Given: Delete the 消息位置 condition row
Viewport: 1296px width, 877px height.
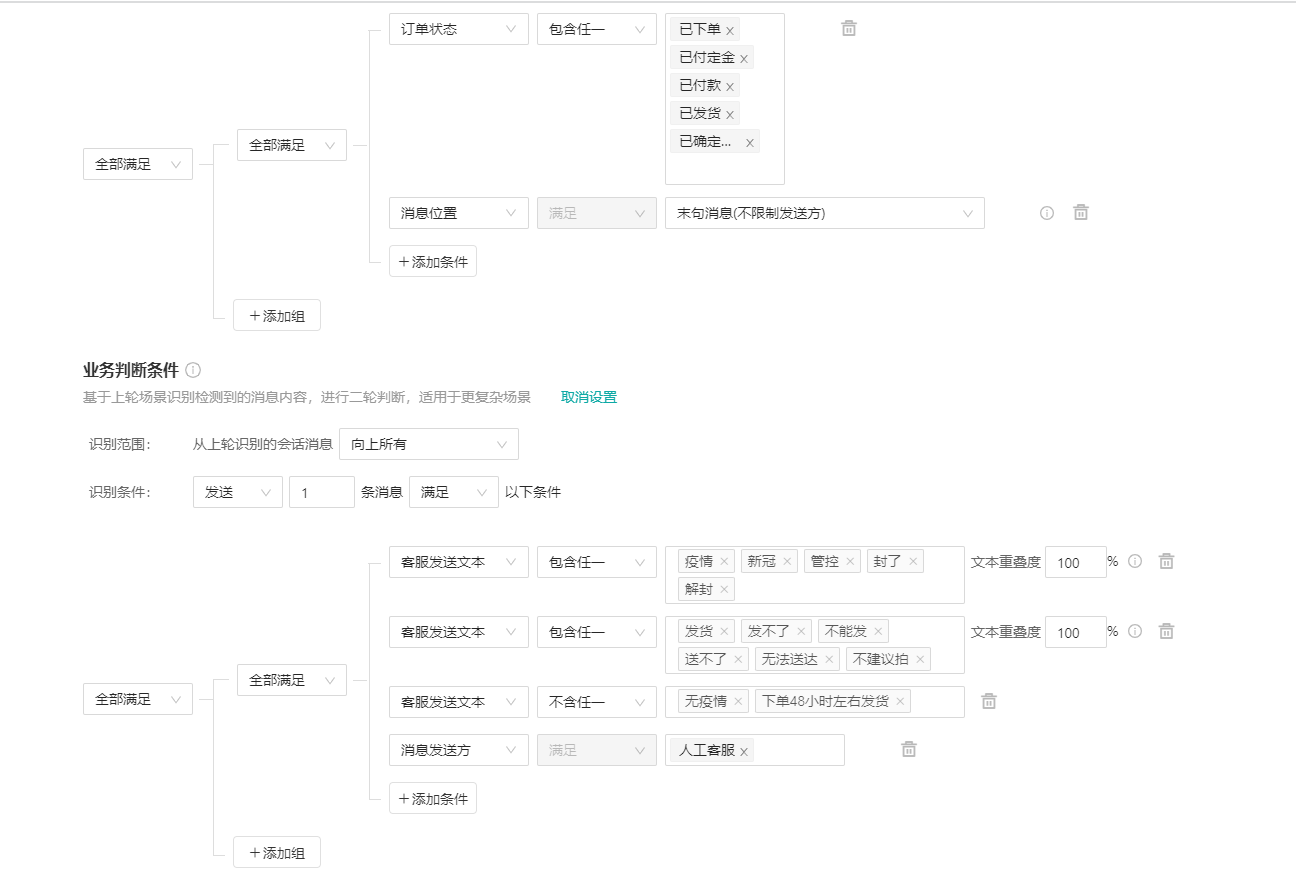Looking at the screenshot, I should (x=1081, y=212).
